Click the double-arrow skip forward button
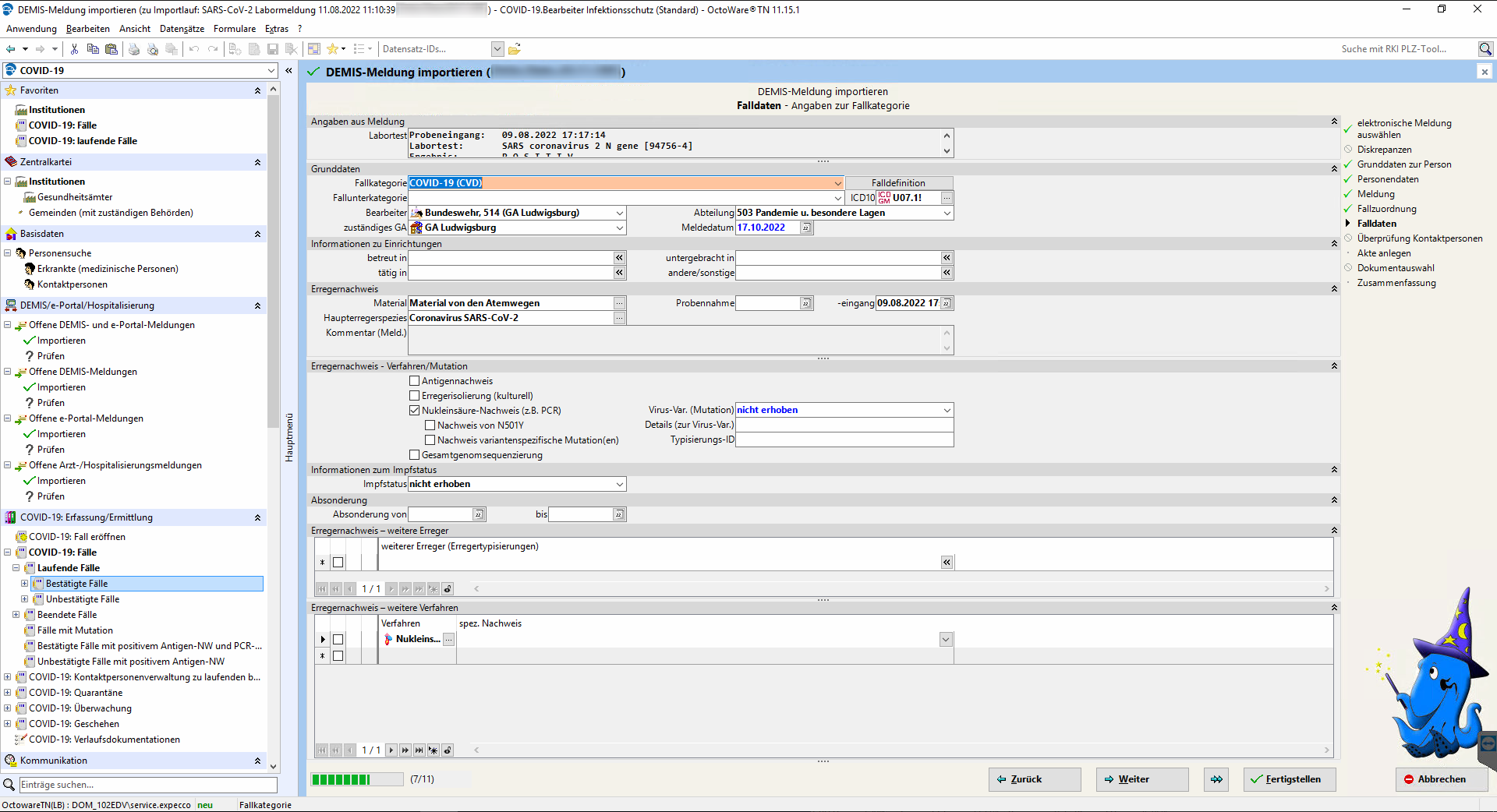Image resolution: width=1497 pixels, height=812 pixels. pos(1216,779)
